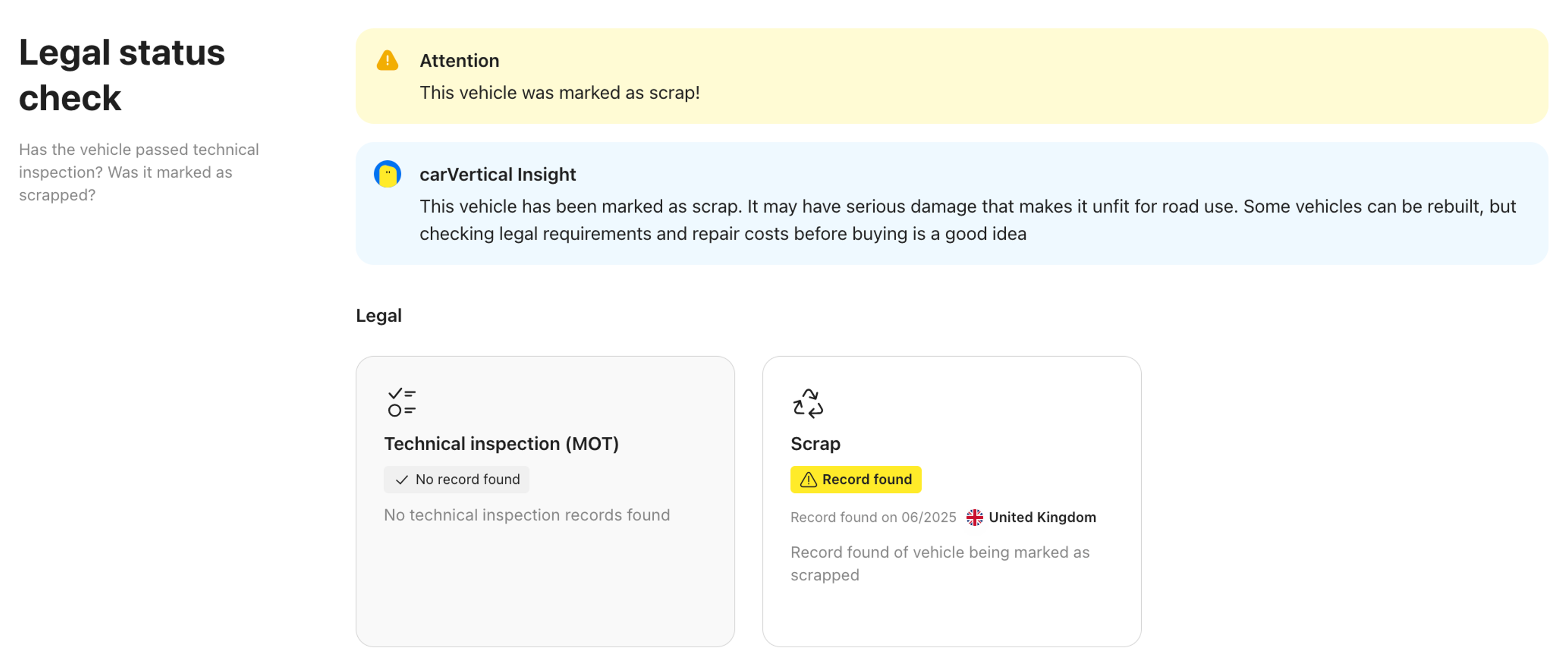The image size is (1568, 669).
Task: Click the No record found badge
Action: (457, 480)
